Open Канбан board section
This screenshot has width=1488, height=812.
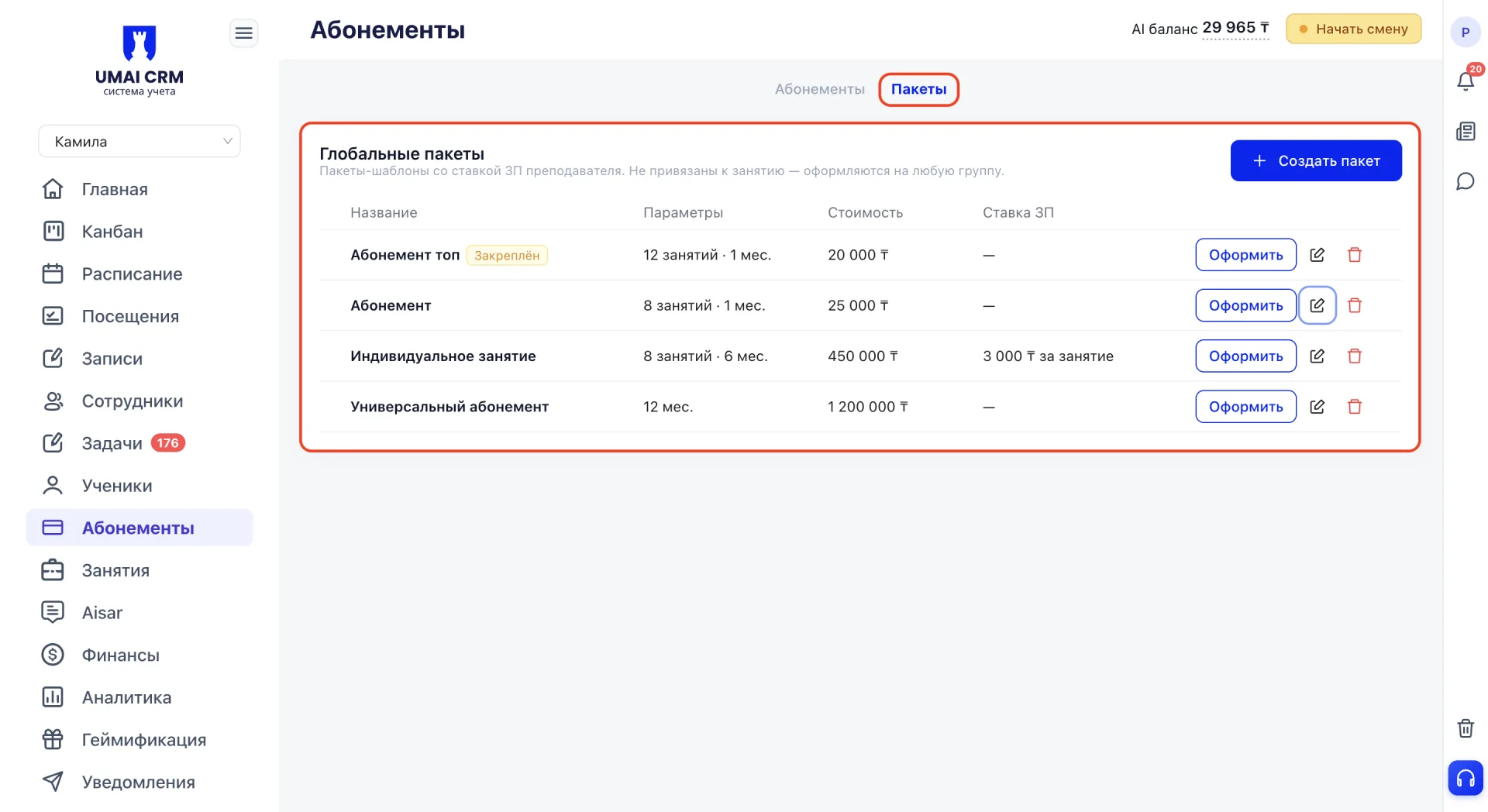112,232
